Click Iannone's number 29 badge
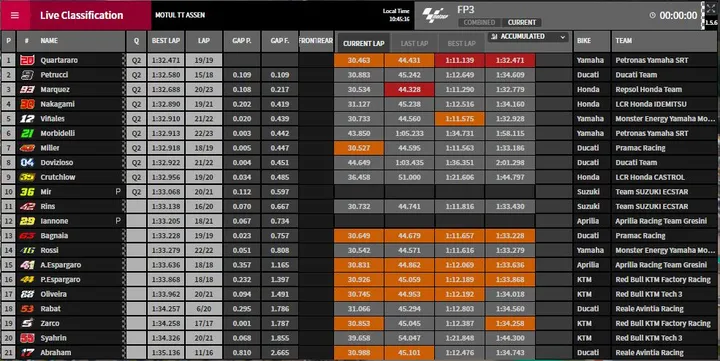 point(27,221)
